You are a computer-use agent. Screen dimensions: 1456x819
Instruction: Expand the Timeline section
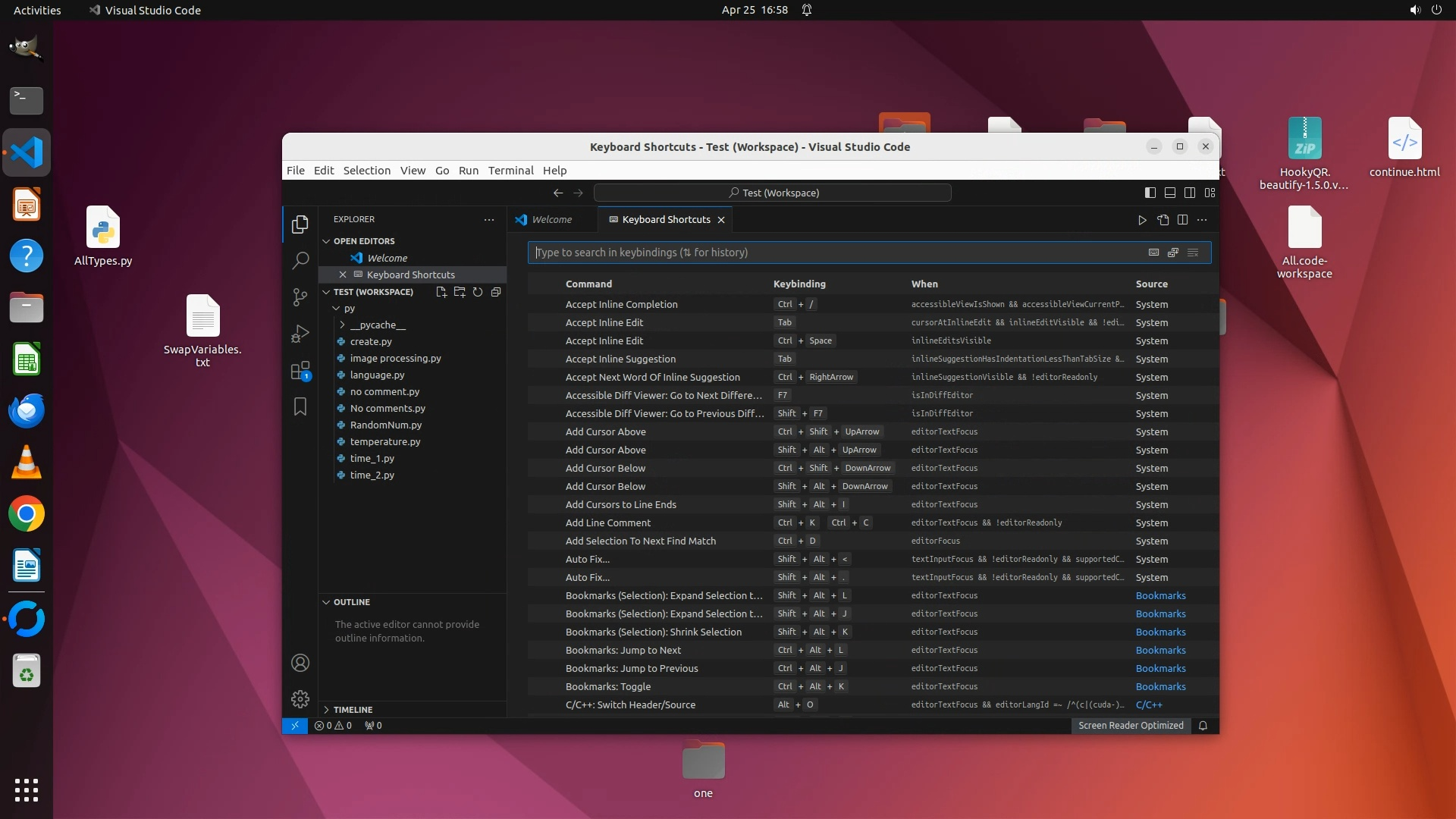click(x=353, y=710)
